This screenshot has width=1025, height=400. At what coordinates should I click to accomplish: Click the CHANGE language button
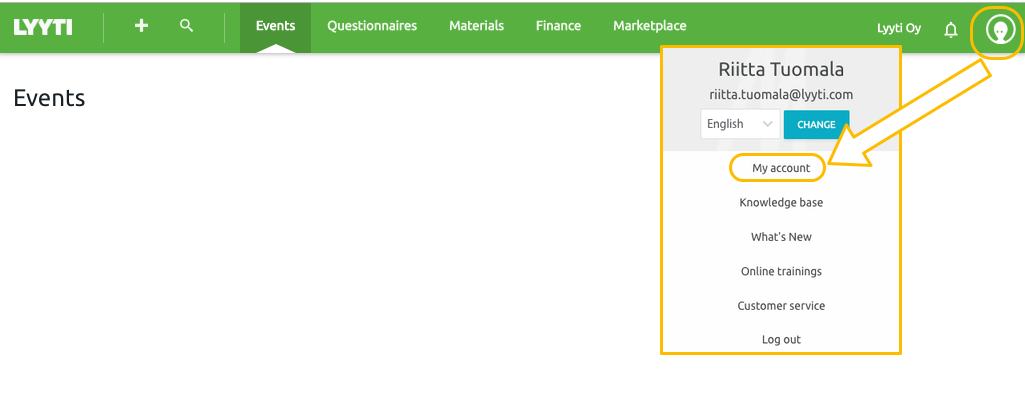816,124
